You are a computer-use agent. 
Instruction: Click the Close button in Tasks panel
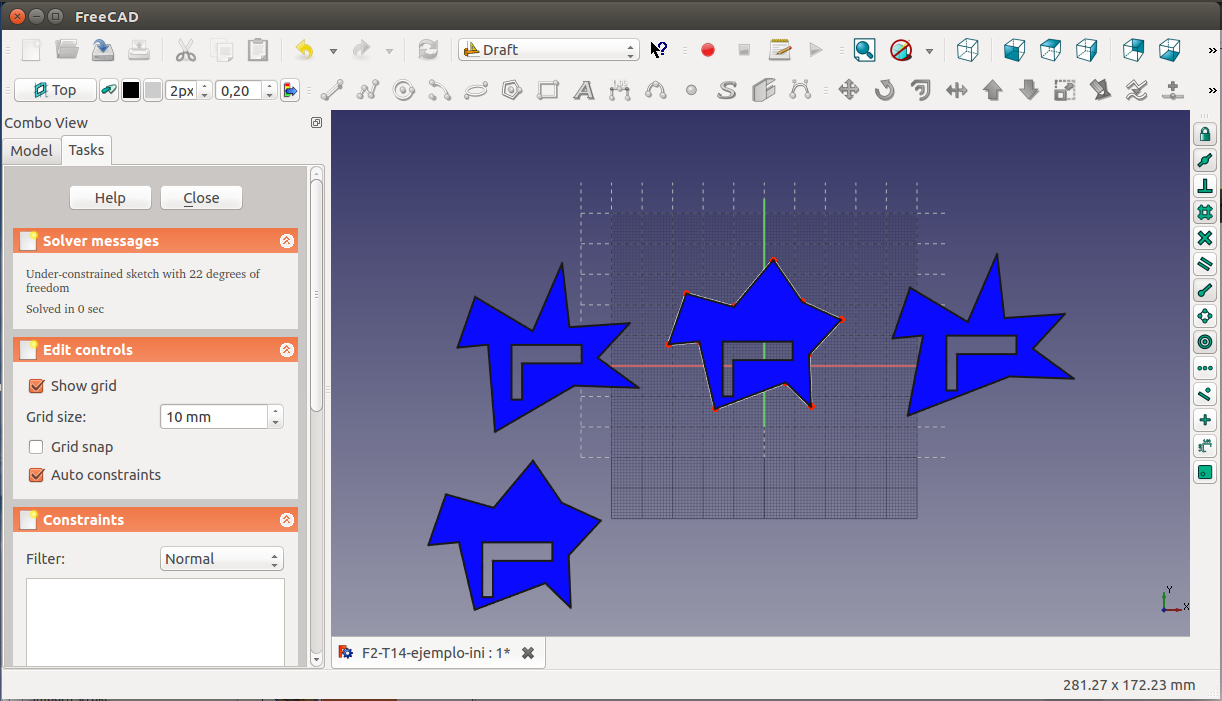(201, 198)
